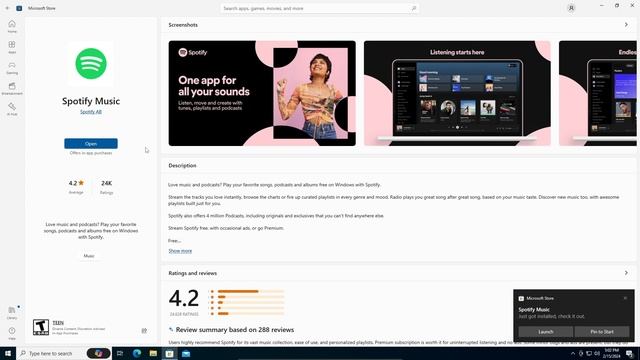The image size is (640, 360).
Task: Open the 'Listening starts here' screenshot
Action: pos(457,93)
